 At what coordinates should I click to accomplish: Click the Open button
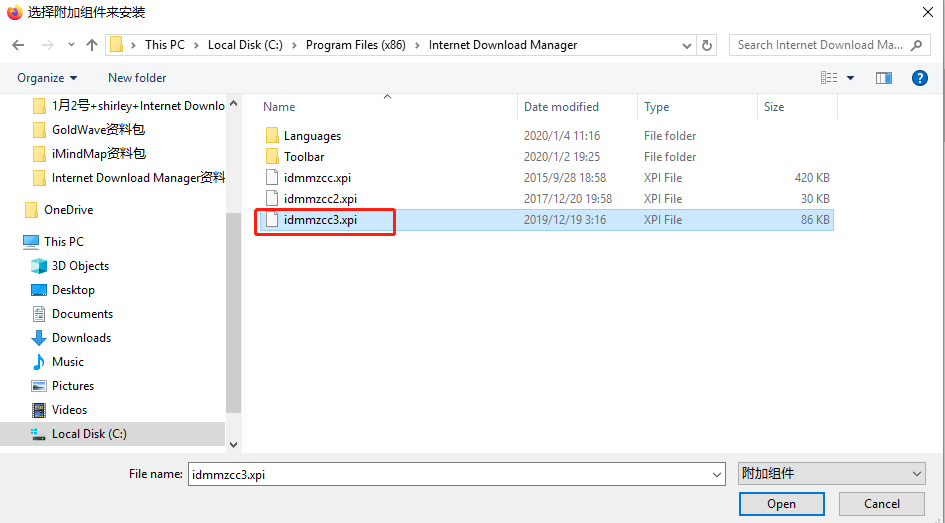coord(782,504)
